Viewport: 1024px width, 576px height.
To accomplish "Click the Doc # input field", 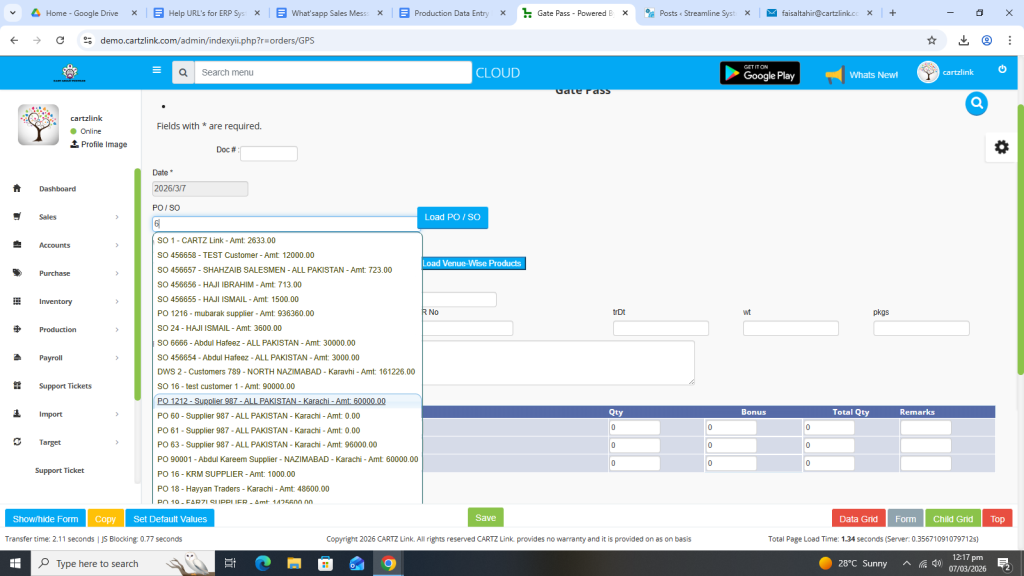I will [x=268, y=154].
